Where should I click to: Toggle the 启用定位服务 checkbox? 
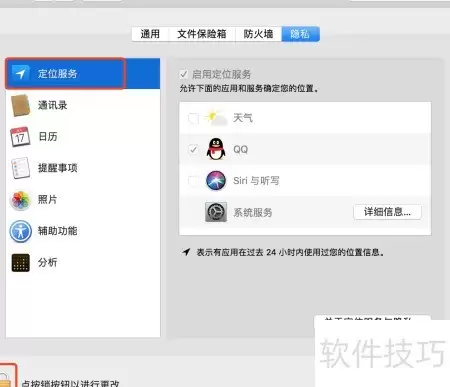tap(184, 74)
